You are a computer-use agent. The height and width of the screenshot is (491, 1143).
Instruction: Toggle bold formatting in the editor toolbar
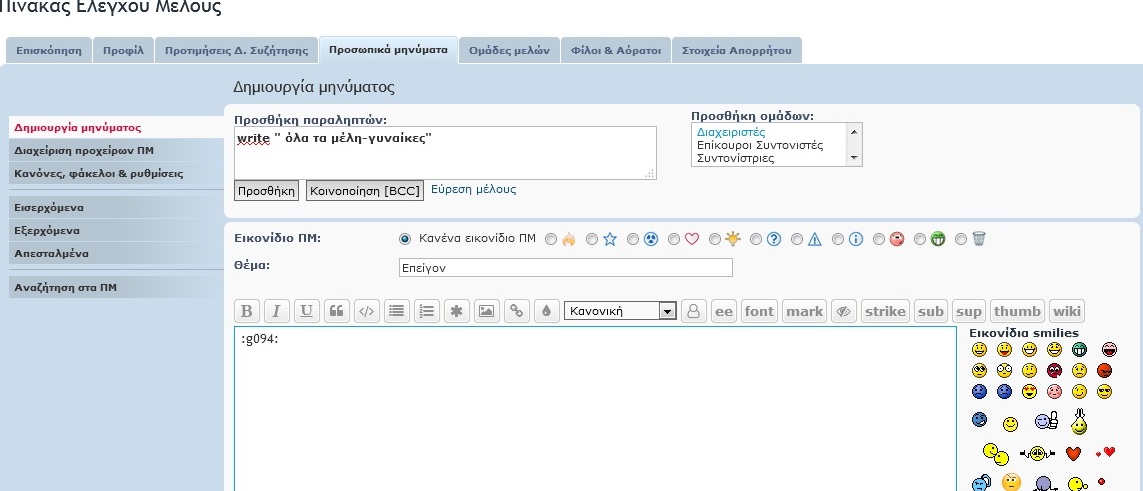tap(247, 311)
